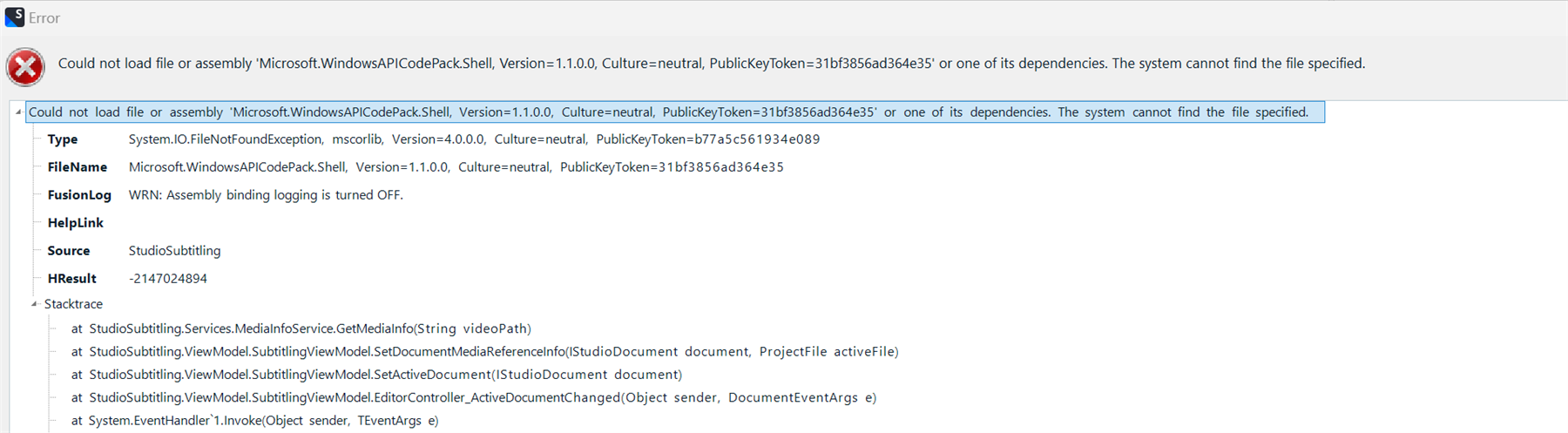The height and width of the screenshot is (433, 1568).
Task: Select the FileName property label
Action: pos(77,167)
